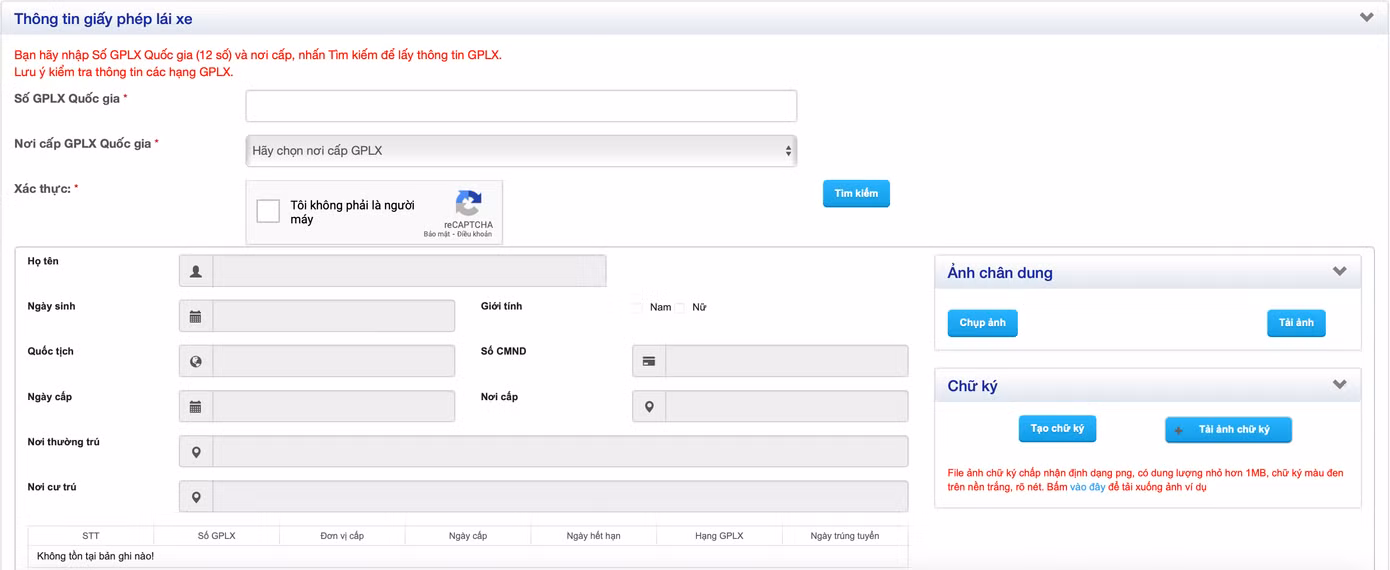Click the Tải ảnh chữ ký button
The image size is (1390, 570).
coord(1228,430)
